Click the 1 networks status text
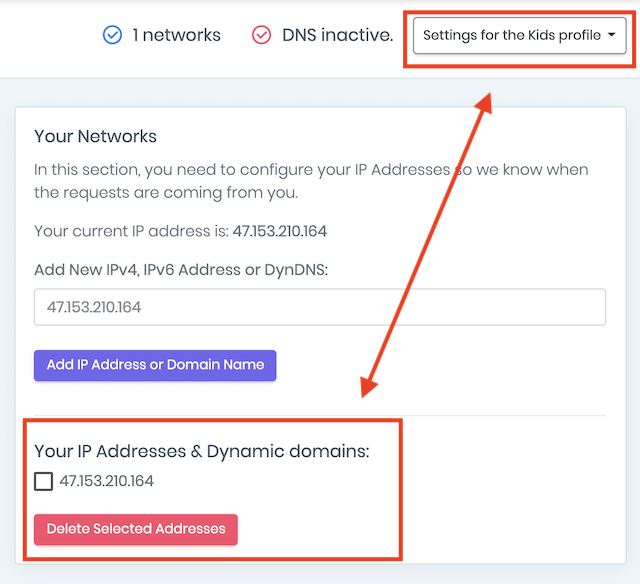 (176, 35)
